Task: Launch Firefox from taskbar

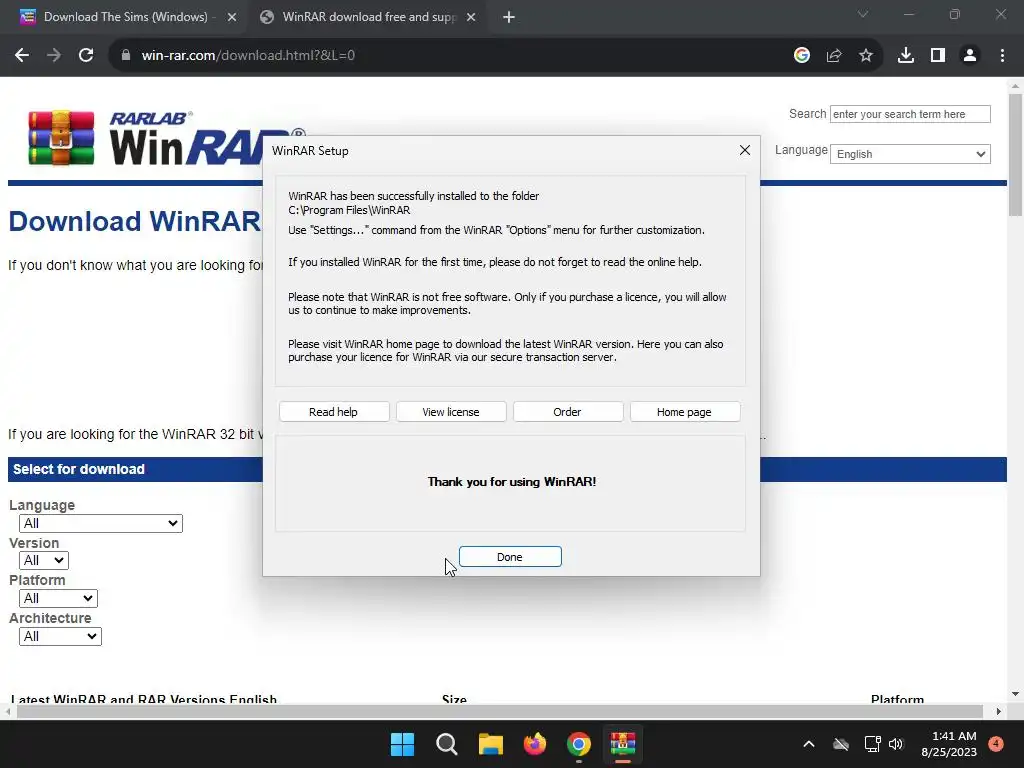Action: point(535,744)
